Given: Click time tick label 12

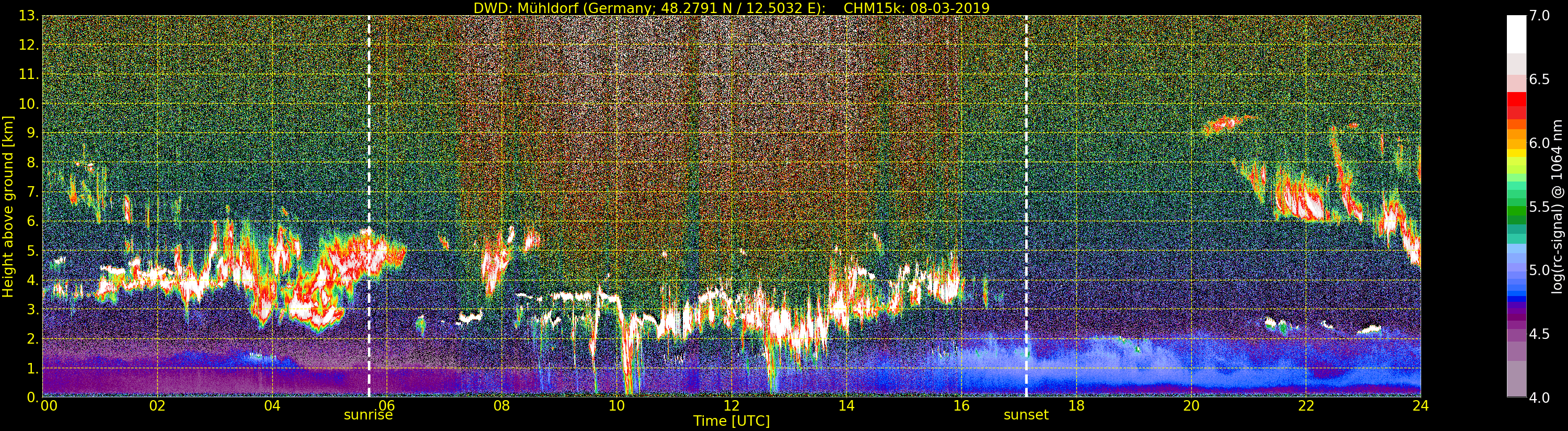Looking at the screenshot, I should tap(731, 406).
